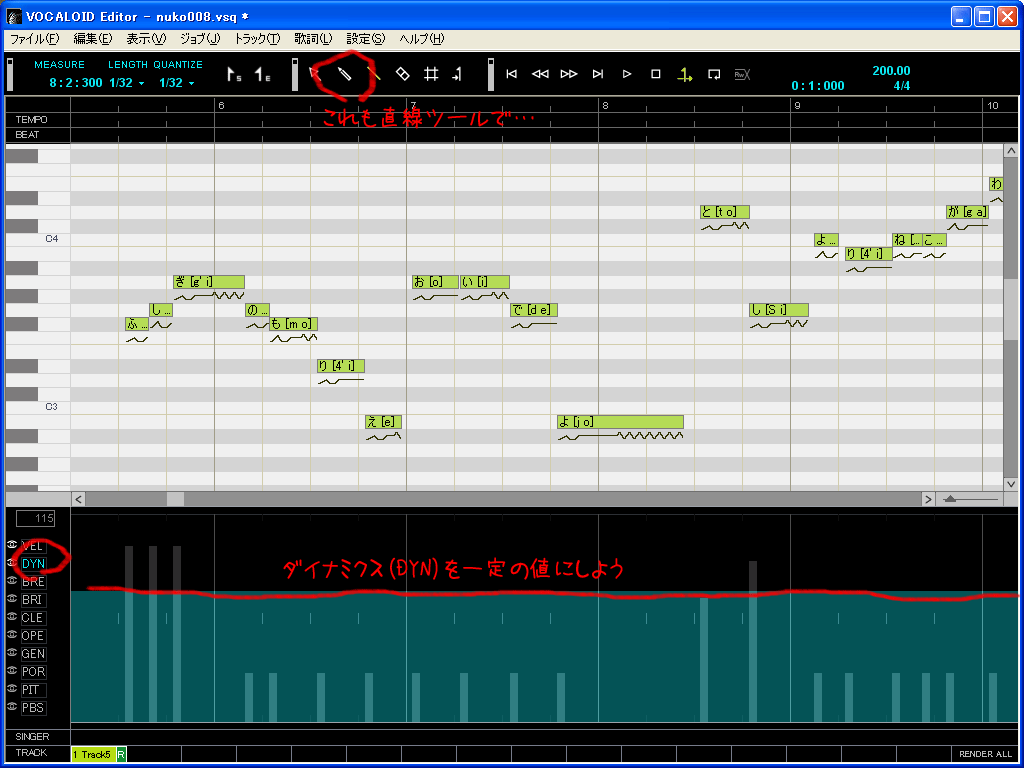1024x768 pixels.
Task: Open the ヘルプ(H) menu
Action: (421, 39)
